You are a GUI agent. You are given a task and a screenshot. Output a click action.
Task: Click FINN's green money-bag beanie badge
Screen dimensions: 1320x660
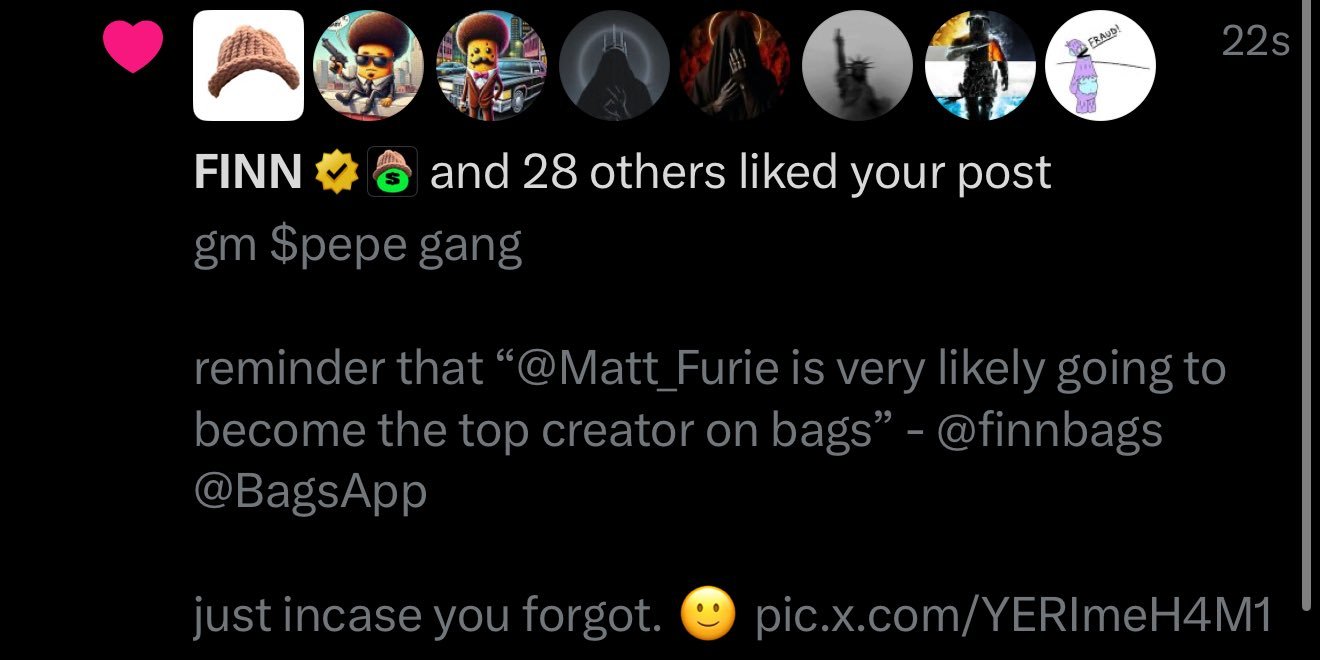click(394, 170)
